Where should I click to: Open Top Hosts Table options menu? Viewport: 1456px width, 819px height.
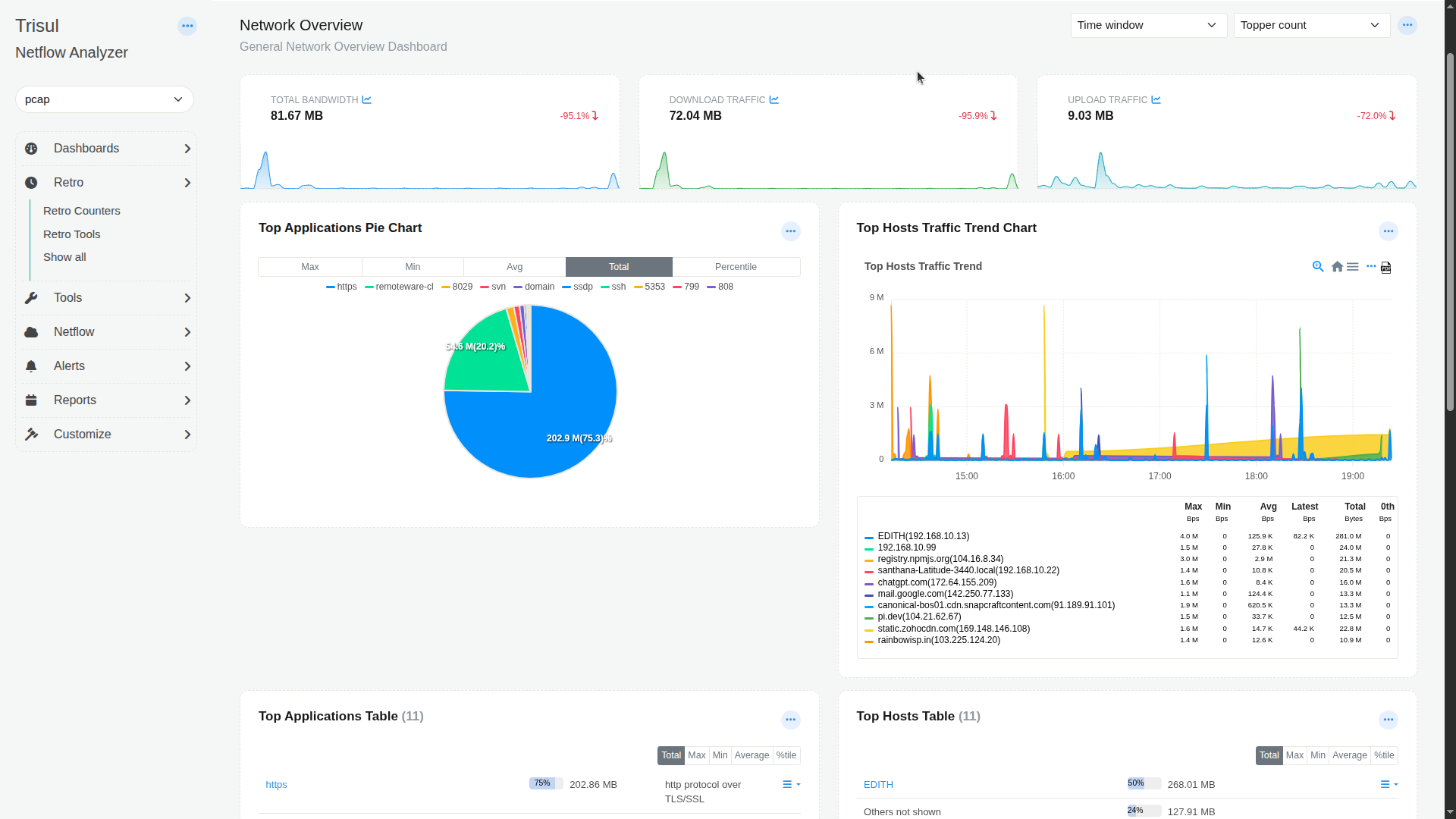pyautogui.click(x=1389, y=720)
